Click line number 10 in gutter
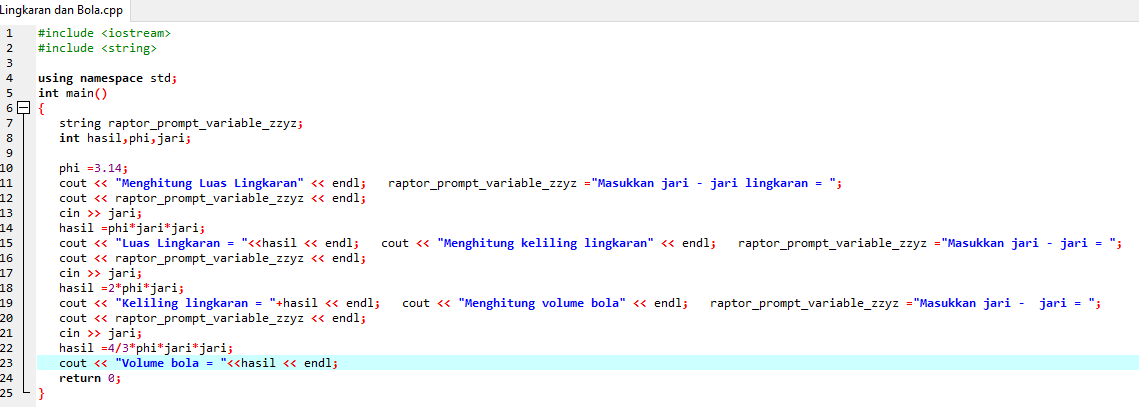The height and width of the screenshot is (407, 1139). (9, 168)
